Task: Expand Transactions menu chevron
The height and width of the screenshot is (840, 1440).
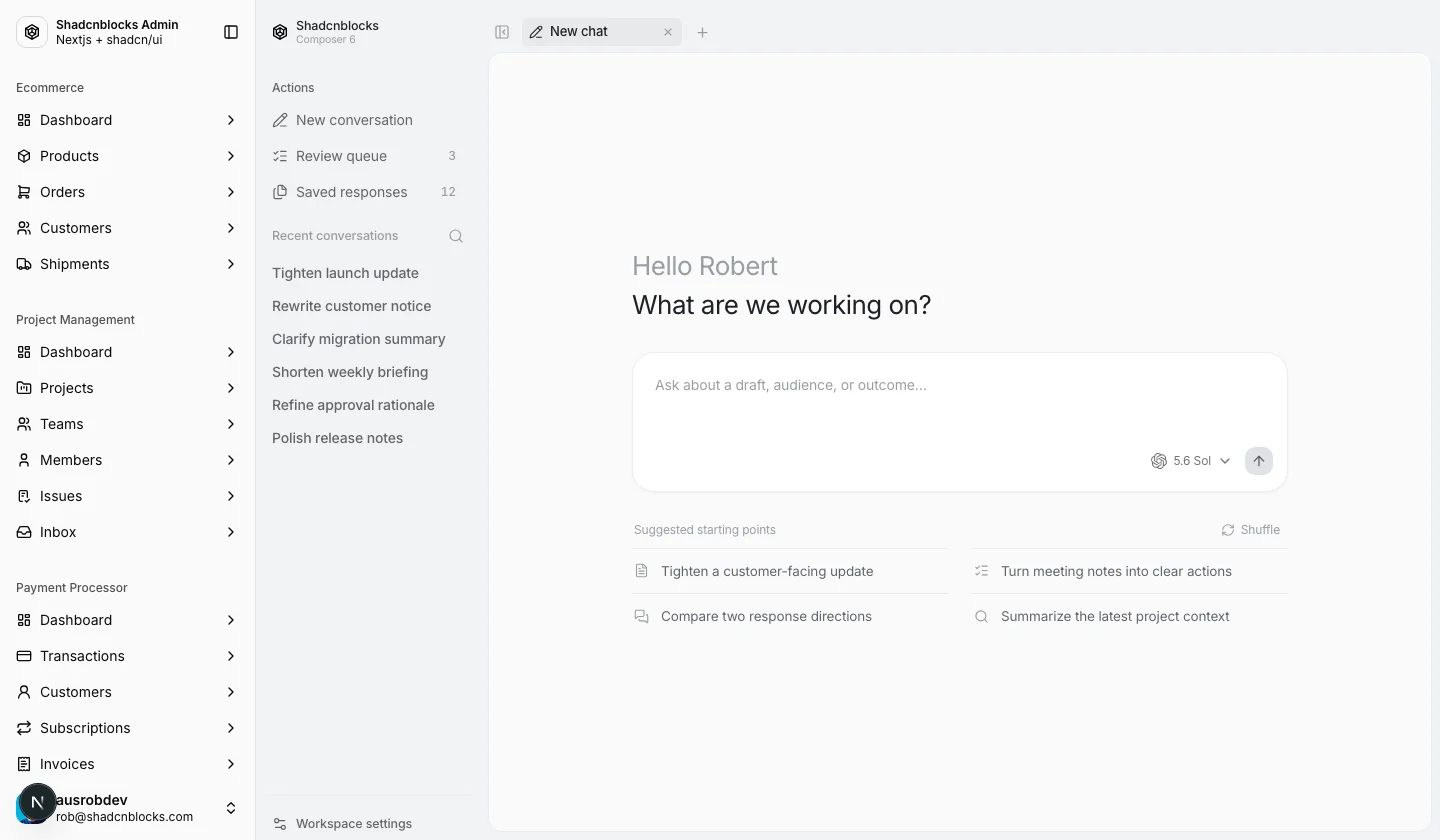Action: 231,656
